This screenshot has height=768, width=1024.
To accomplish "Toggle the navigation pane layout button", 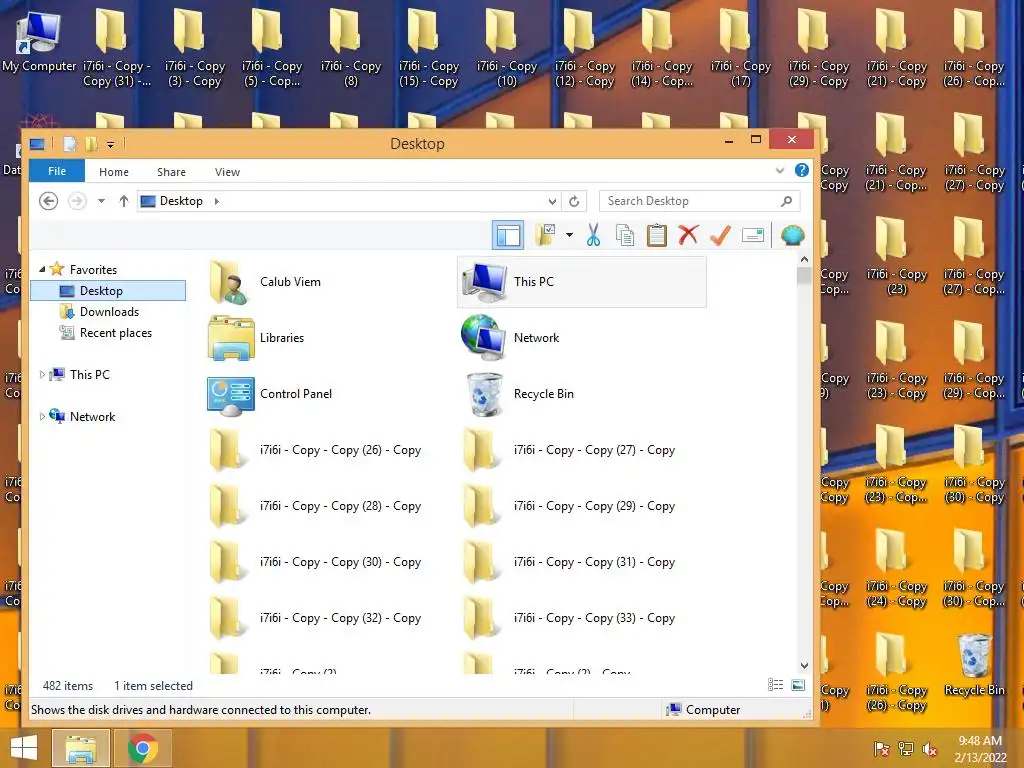I will pyautogui.click(x=507, y=235).
